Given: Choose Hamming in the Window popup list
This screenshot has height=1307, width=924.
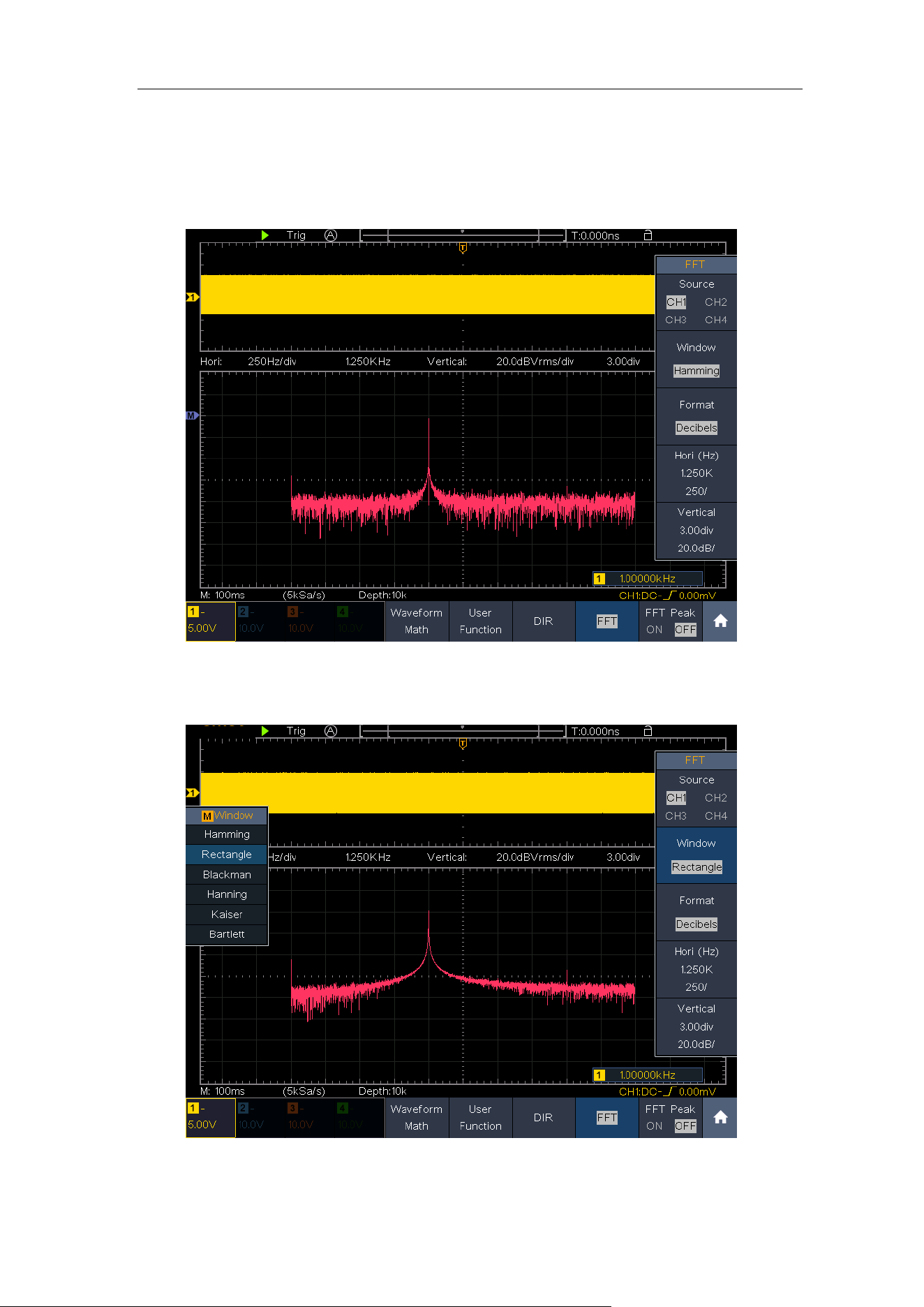Looking at the screenshot, I should click(227, 834).
